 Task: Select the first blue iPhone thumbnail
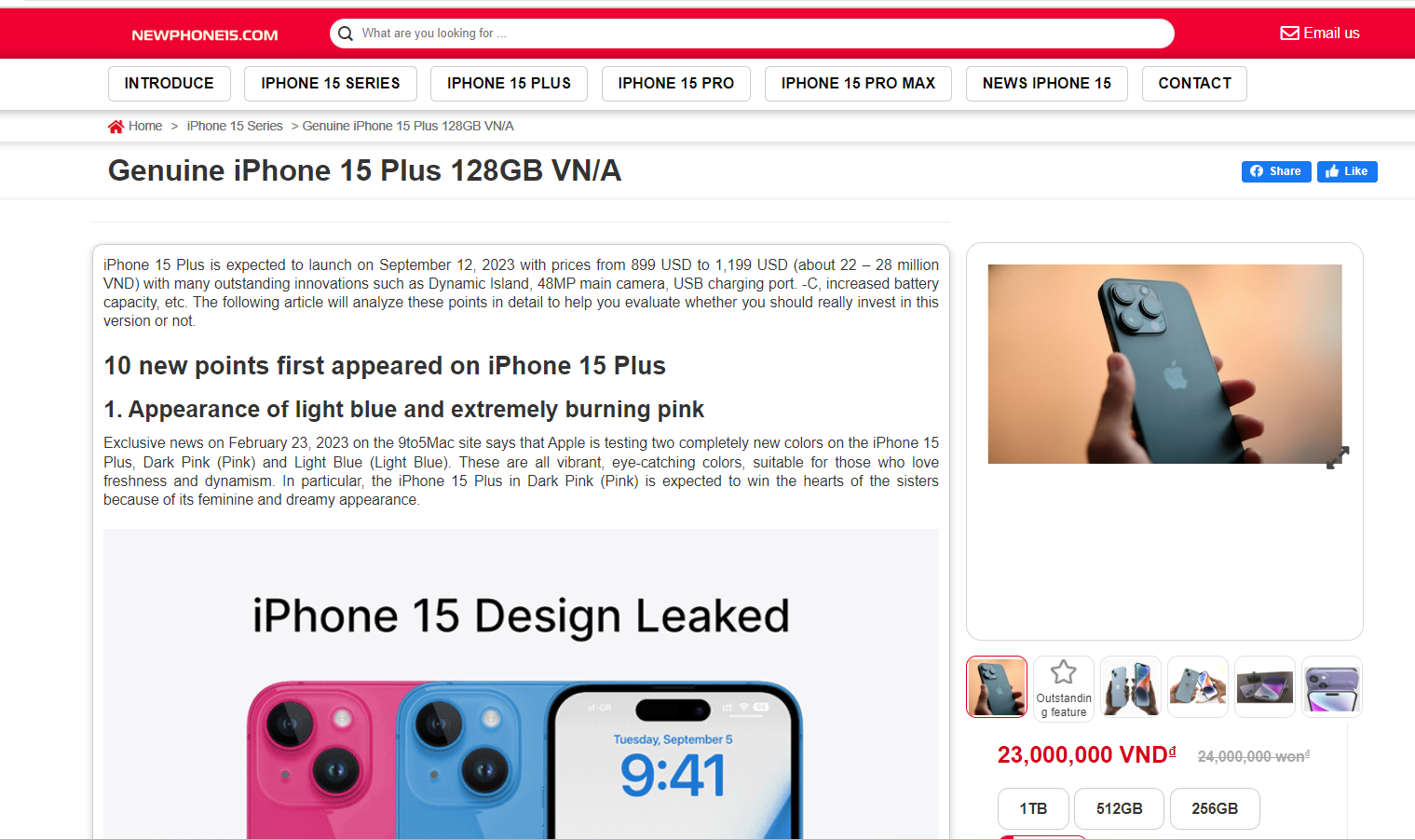(997, 687)
